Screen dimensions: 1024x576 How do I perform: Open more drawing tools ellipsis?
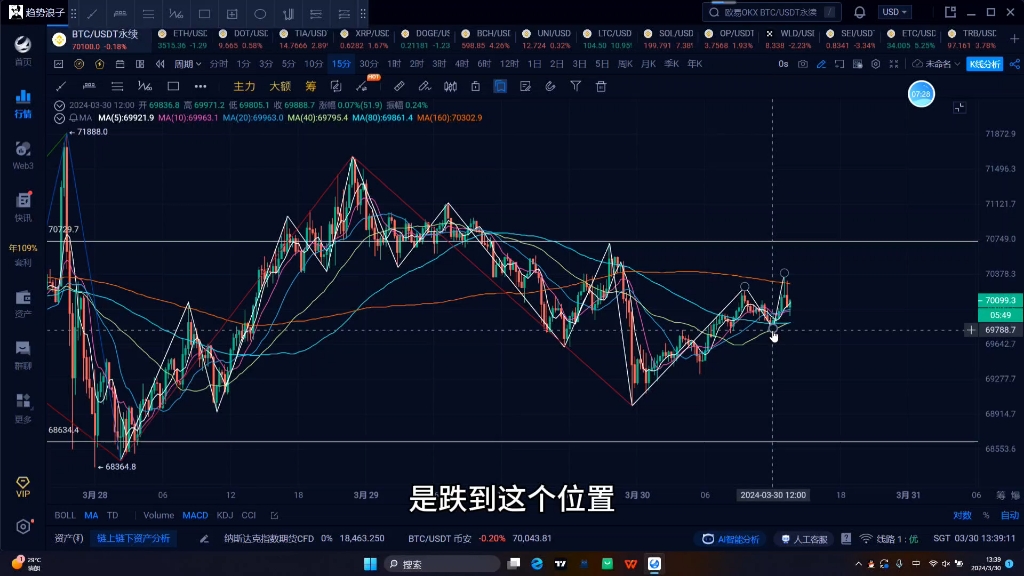tap(200, 86)
